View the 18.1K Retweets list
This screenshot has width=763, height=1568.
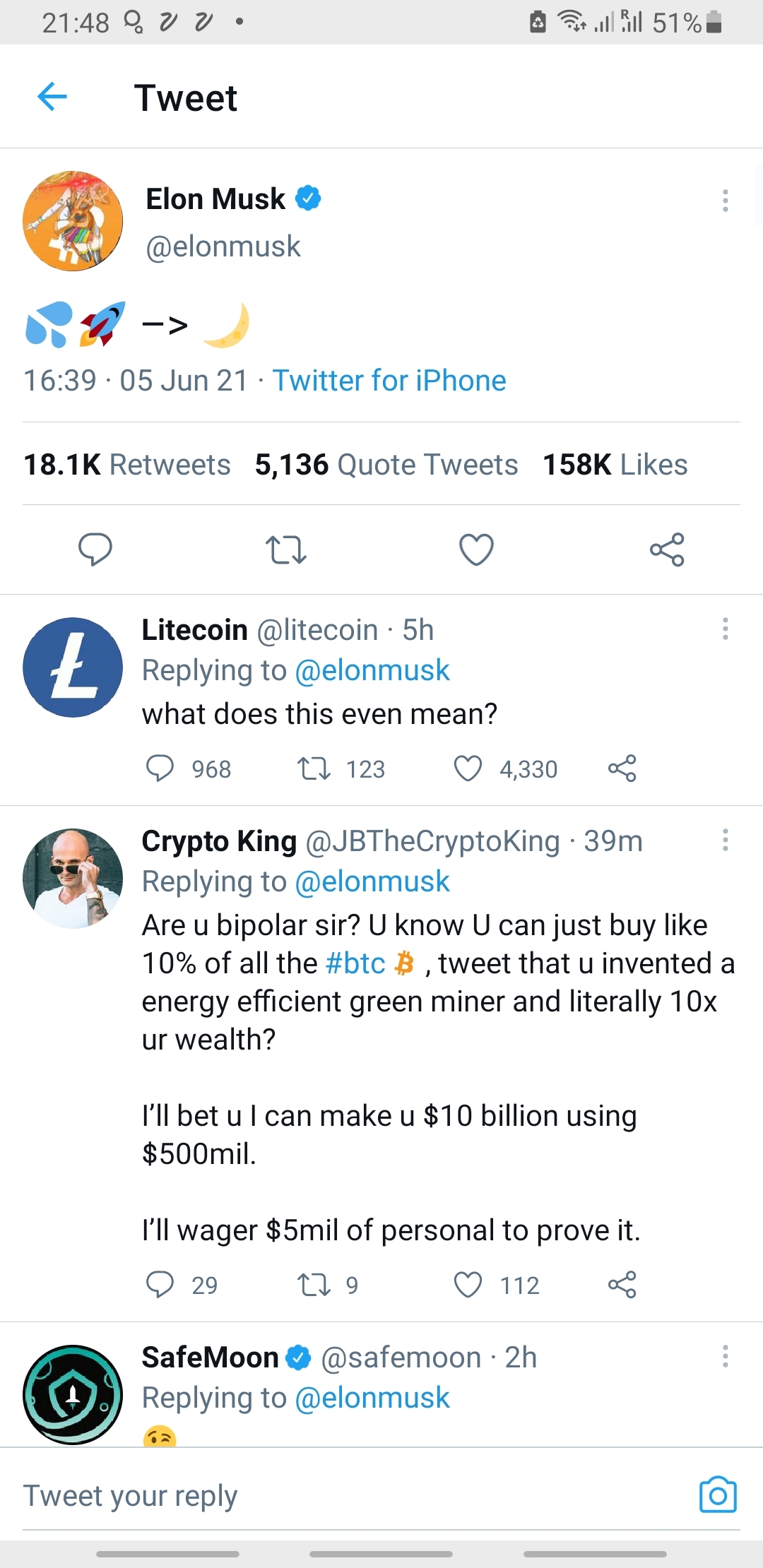pos(127,465)
